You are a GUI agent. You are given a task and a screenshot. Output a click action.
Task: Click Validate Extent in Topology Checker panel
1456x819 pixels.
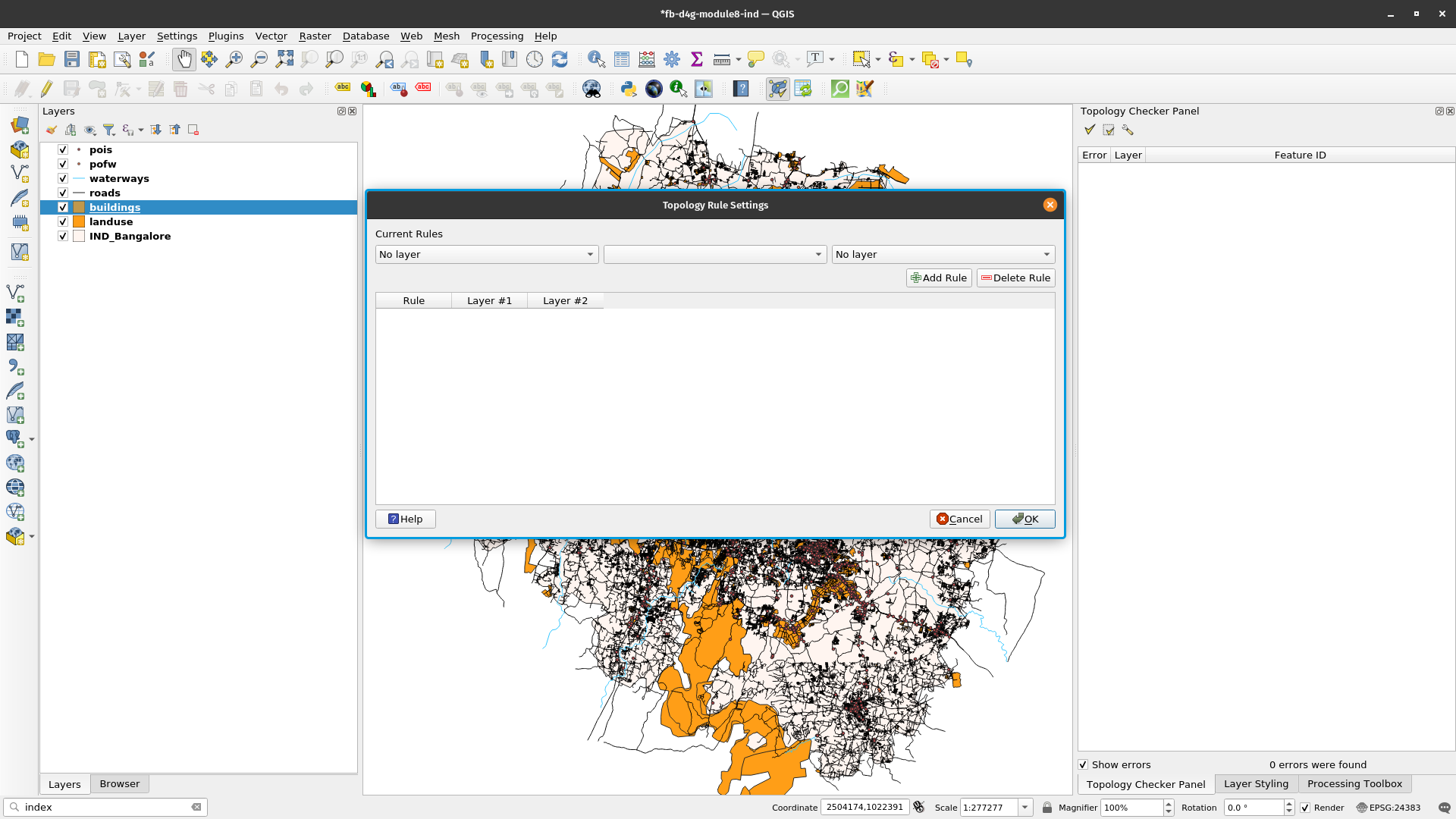[1109, 130]
